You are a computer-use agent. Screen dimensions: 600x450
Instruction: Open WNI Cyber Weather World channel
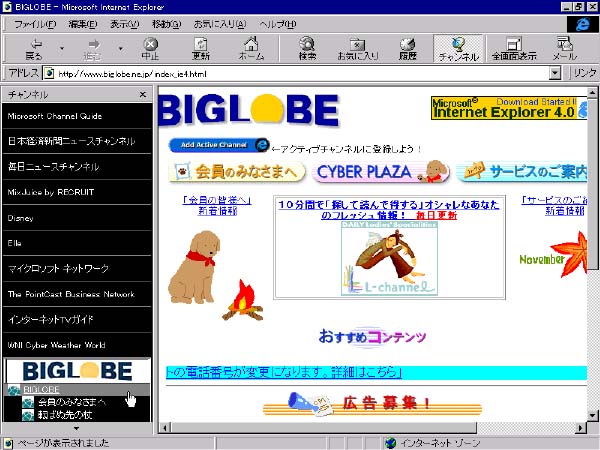[x=77, y=345]
